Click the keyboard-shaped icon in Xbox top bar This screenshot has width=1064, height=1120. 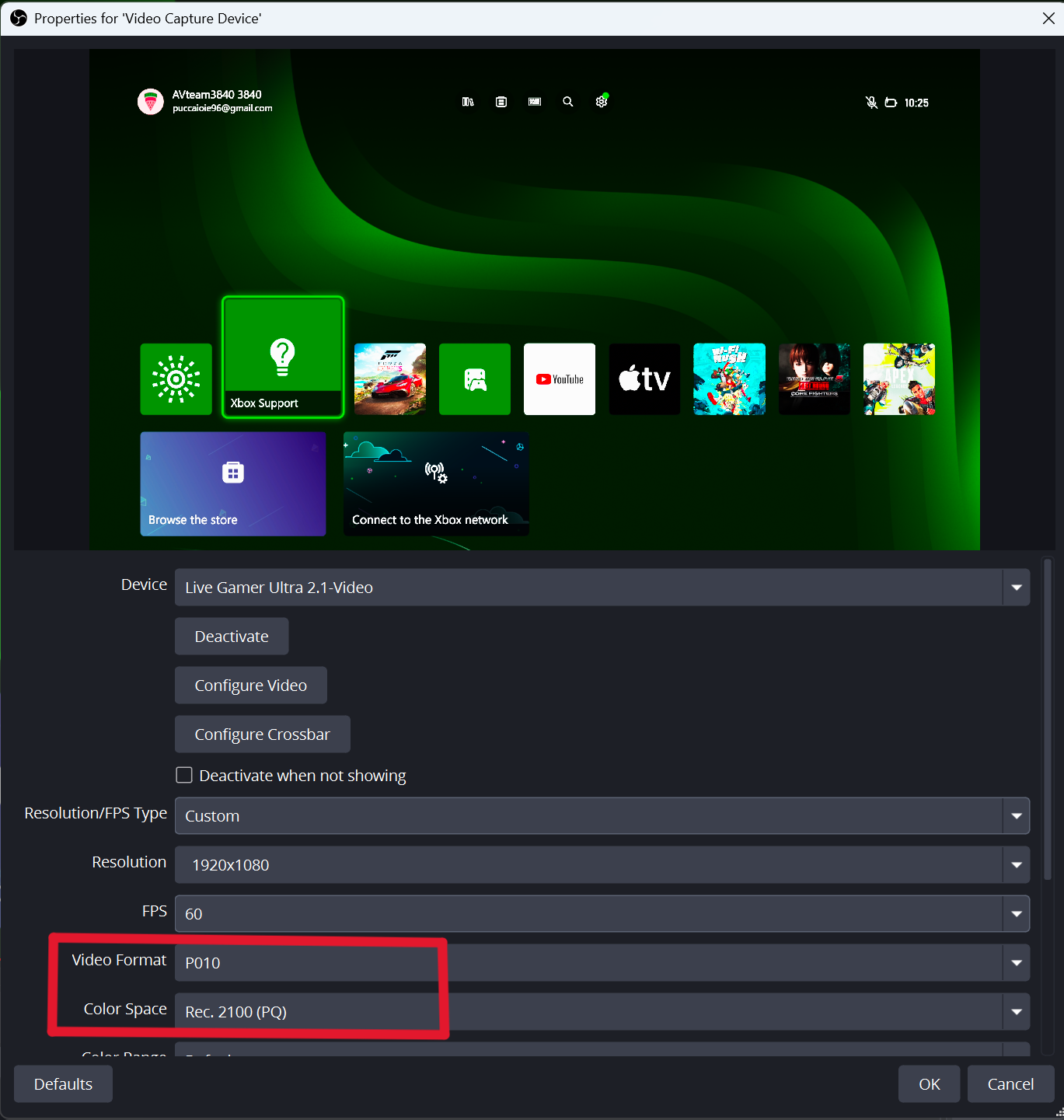(x=535, y=102)
